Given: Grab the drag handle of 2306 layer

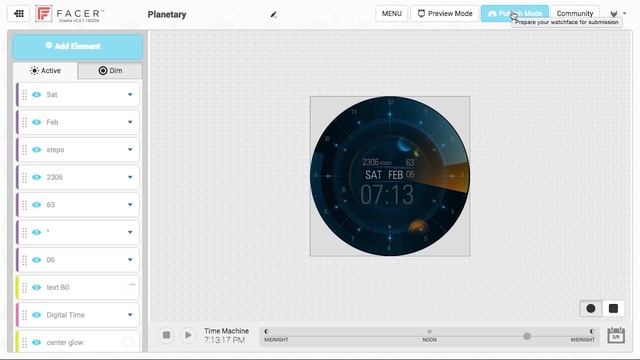Looking at the screenshot, I should tap(24, 177).
